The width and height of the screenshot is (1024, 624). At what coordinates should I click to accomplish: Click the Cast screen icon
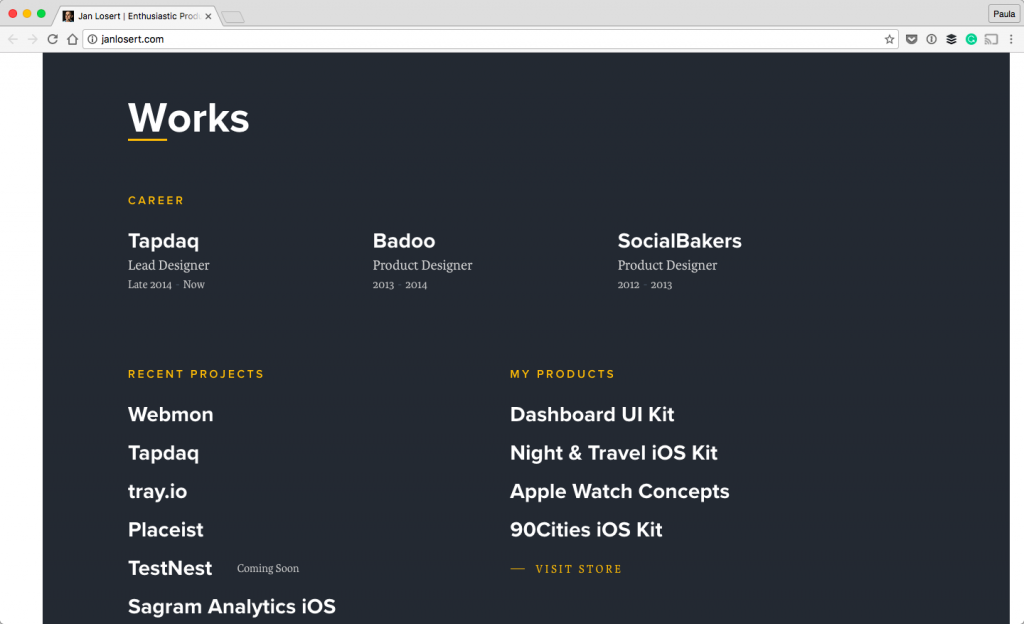[991, 39]
